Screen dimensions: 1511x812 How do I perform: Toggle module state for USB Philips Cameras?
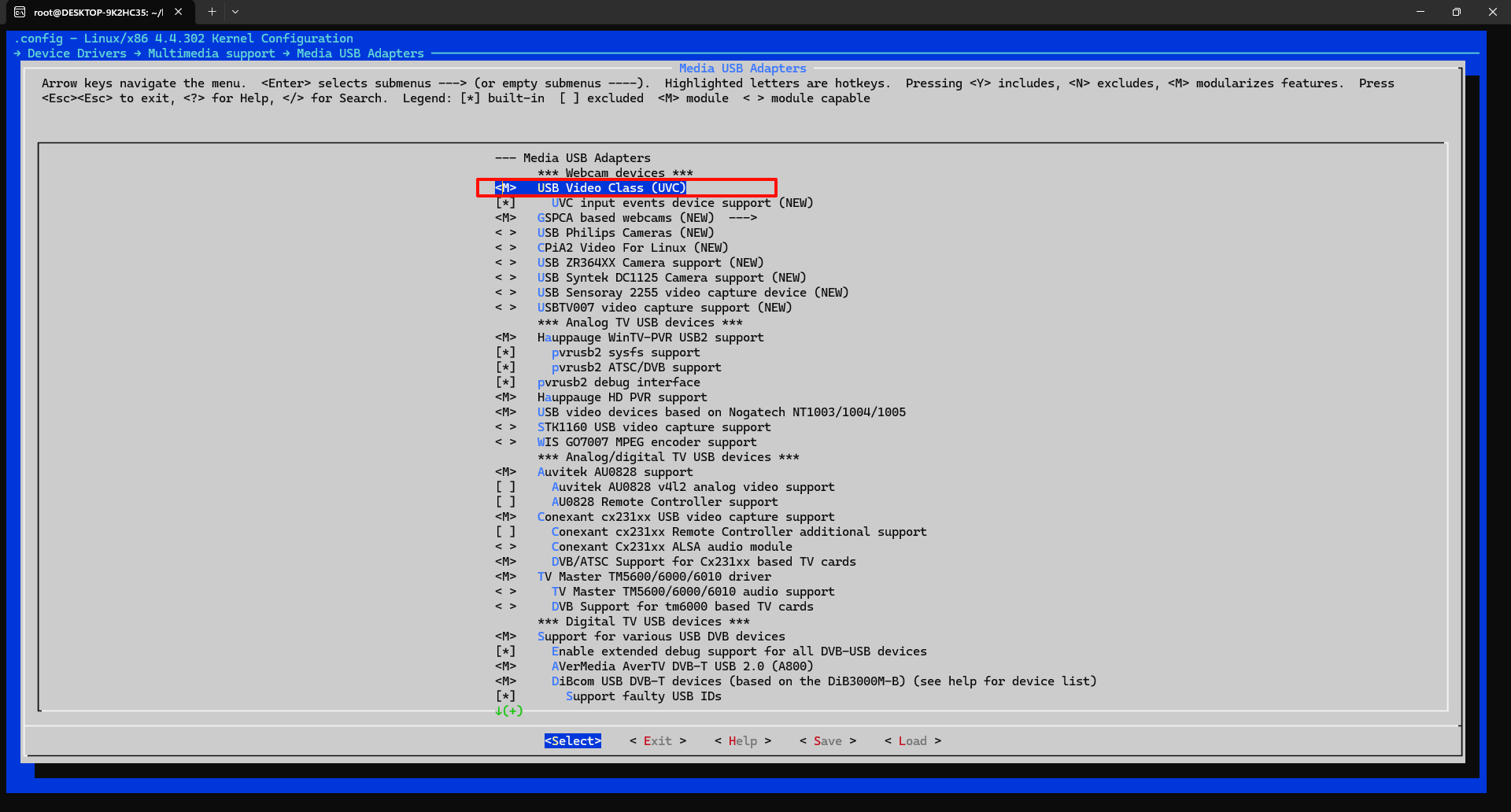pyautogui.click(x=505, y=233)
